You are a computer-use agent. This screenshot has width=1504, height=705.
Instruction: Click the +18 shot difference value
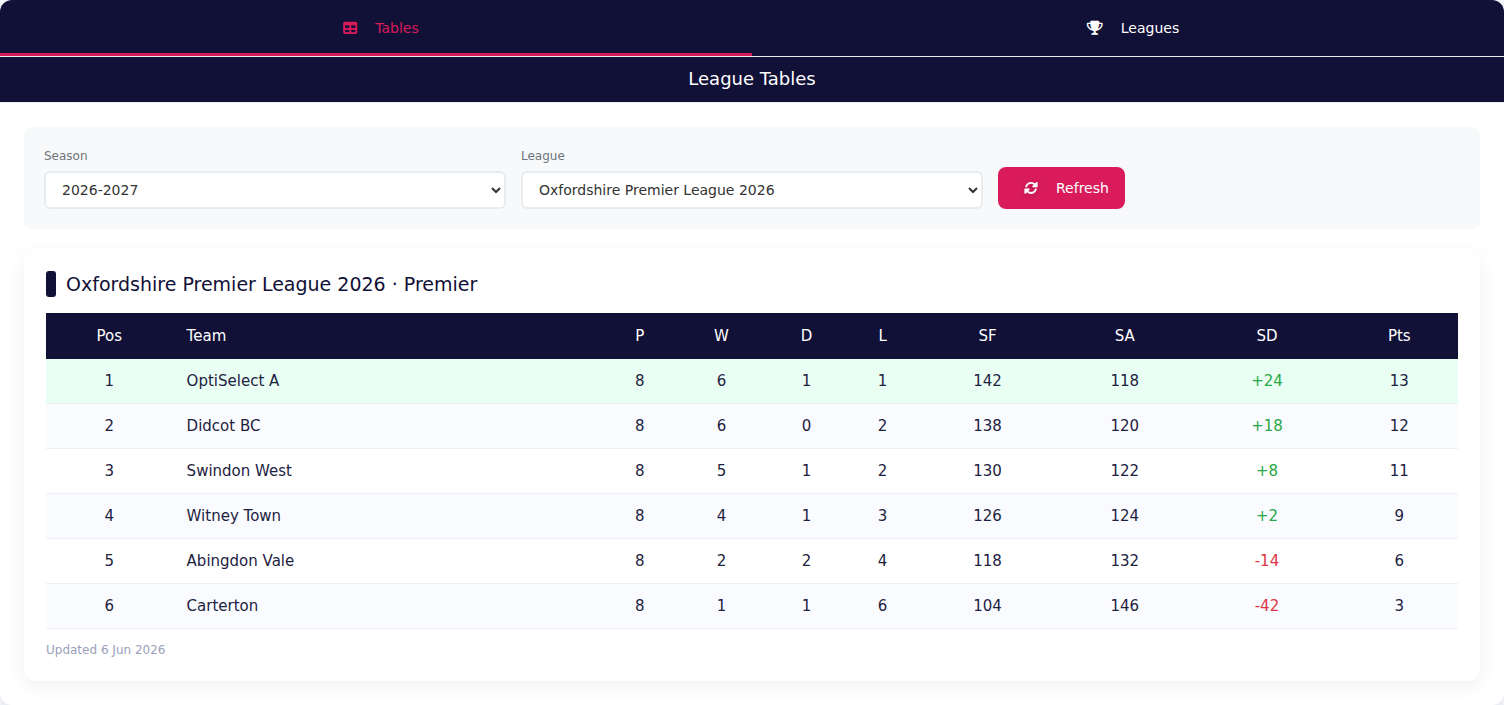pyautogui.click(x=1267, y=426)
